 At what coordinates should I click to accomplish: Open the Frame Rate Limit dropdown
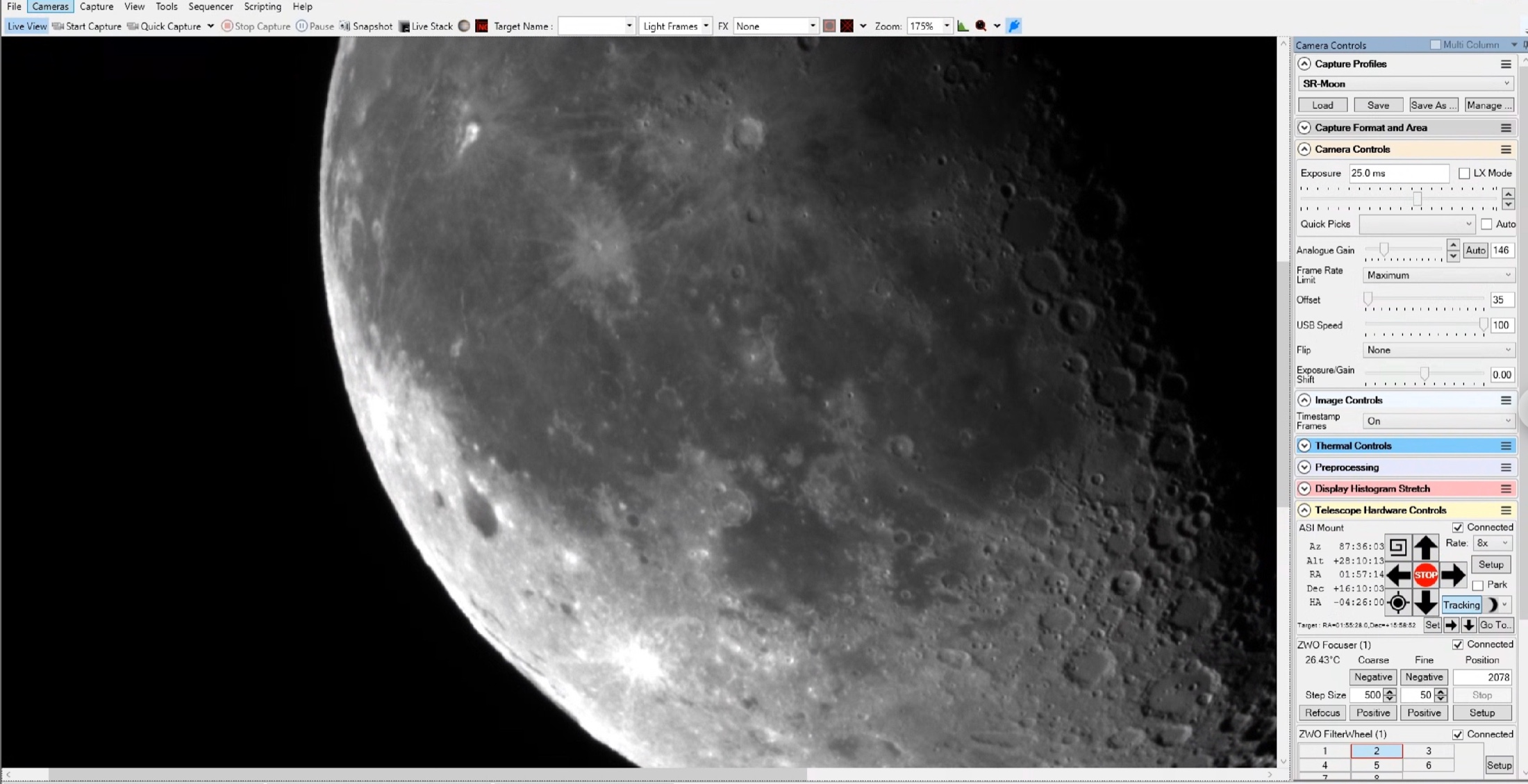pyautogui.click(x=1438, y=275)
